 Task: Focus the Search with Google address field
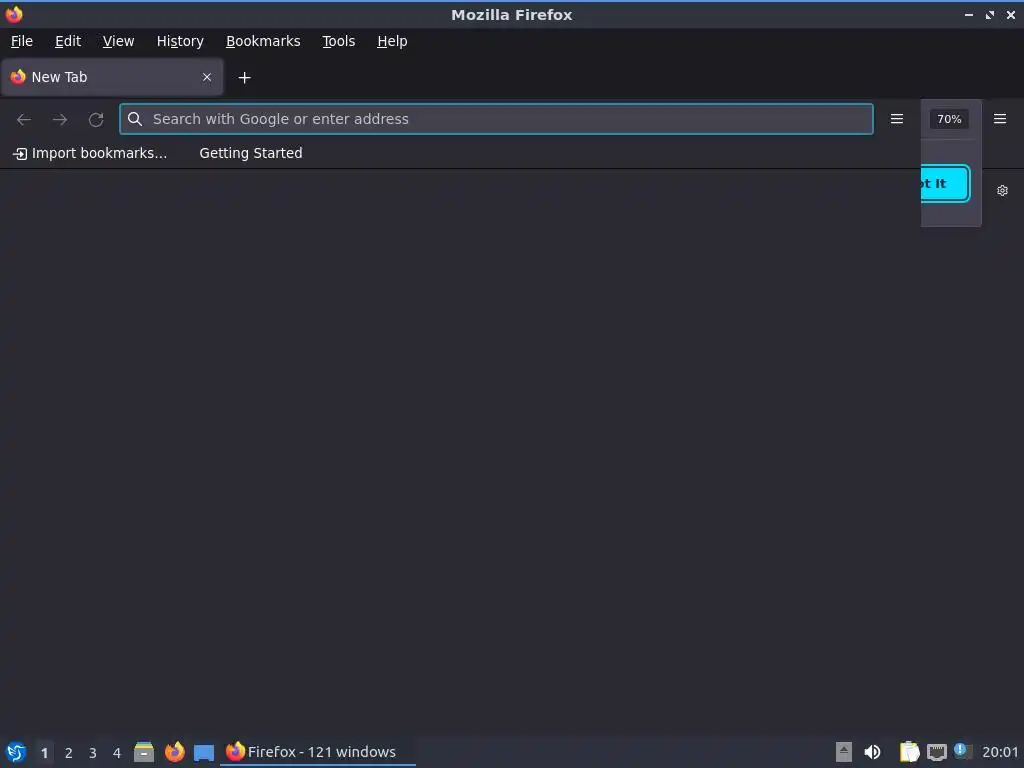pyautogui.click(x=496, y=119)
